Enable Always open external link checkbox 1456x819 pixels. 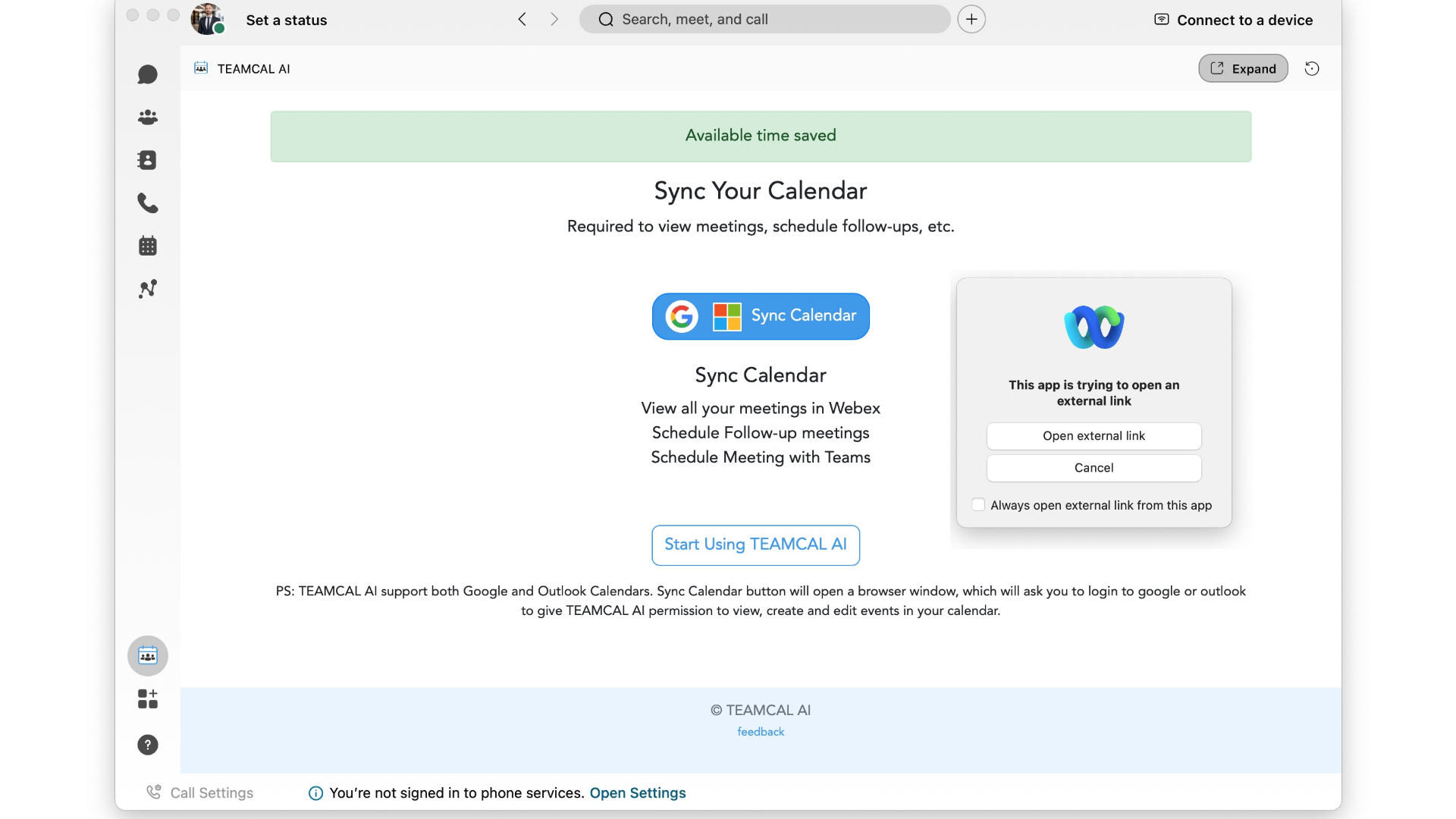click(x=978, y=505)
